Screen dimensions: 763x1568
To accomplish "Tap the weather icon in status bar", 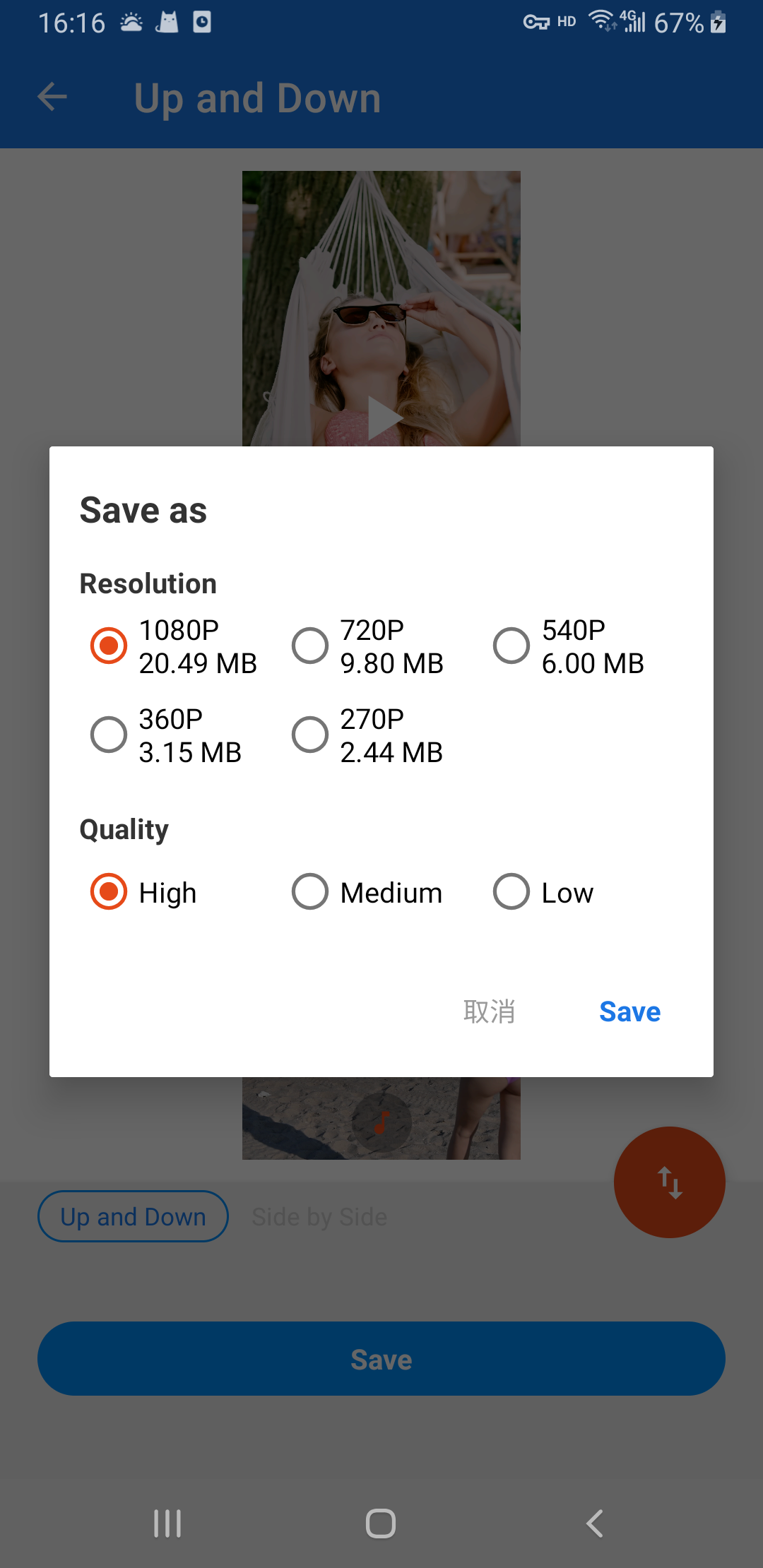I will pos(131,23).
